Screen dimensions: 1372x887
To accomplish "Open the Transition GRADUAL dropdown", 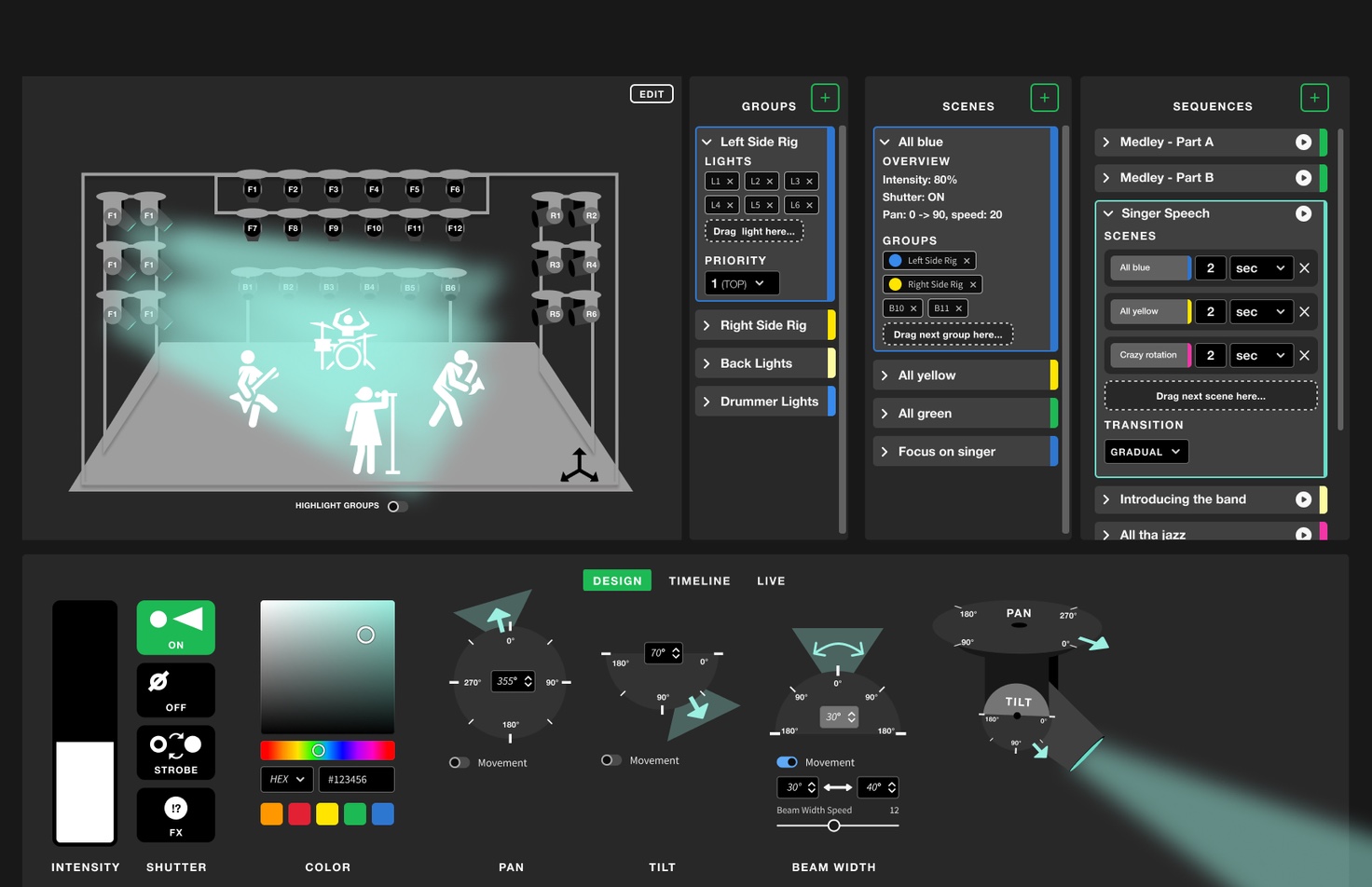I will tap(1146, 452).
